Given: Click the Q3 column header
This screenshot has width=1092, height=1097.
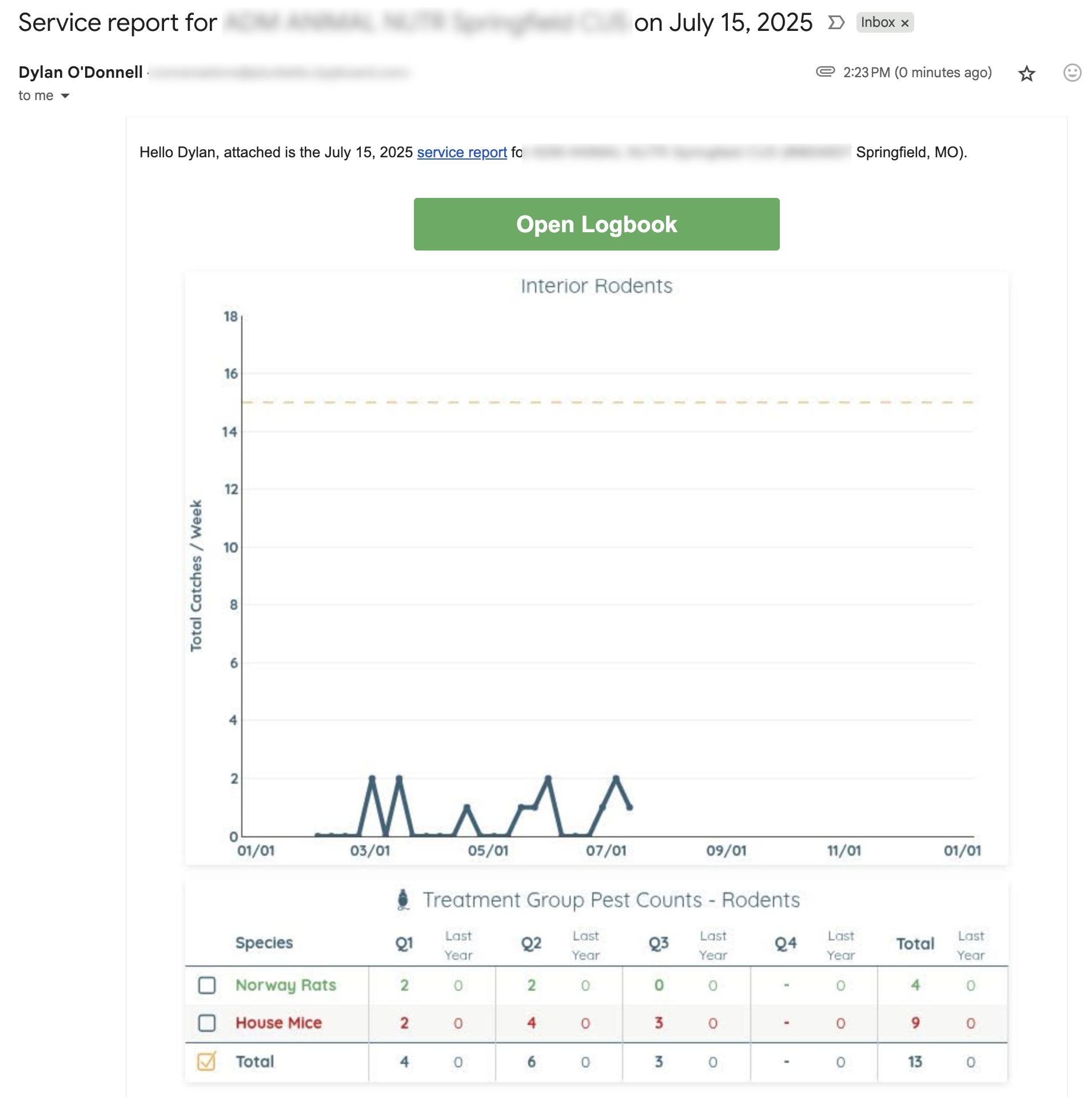Looking at the screenshot, I should tap(659, 943).
